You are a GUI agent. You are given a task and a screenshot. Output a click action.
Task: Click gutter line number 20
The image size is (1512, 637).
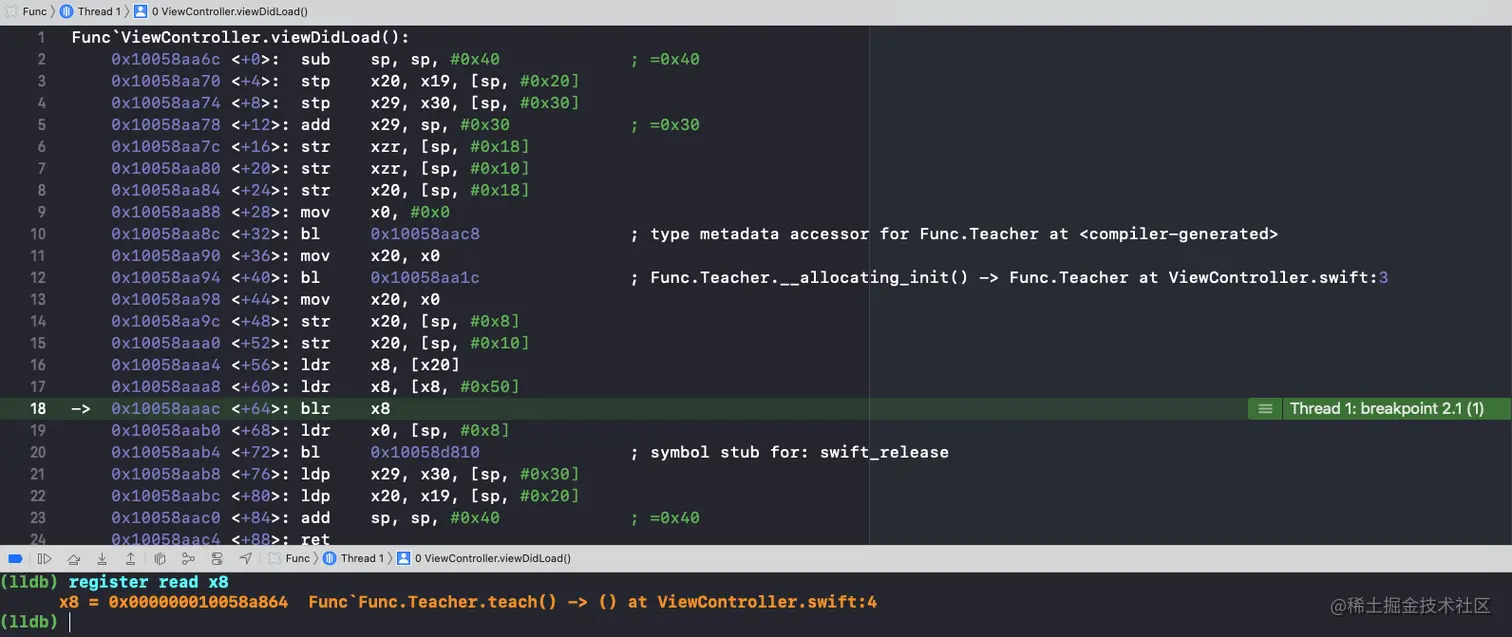[x=38, y=452]
